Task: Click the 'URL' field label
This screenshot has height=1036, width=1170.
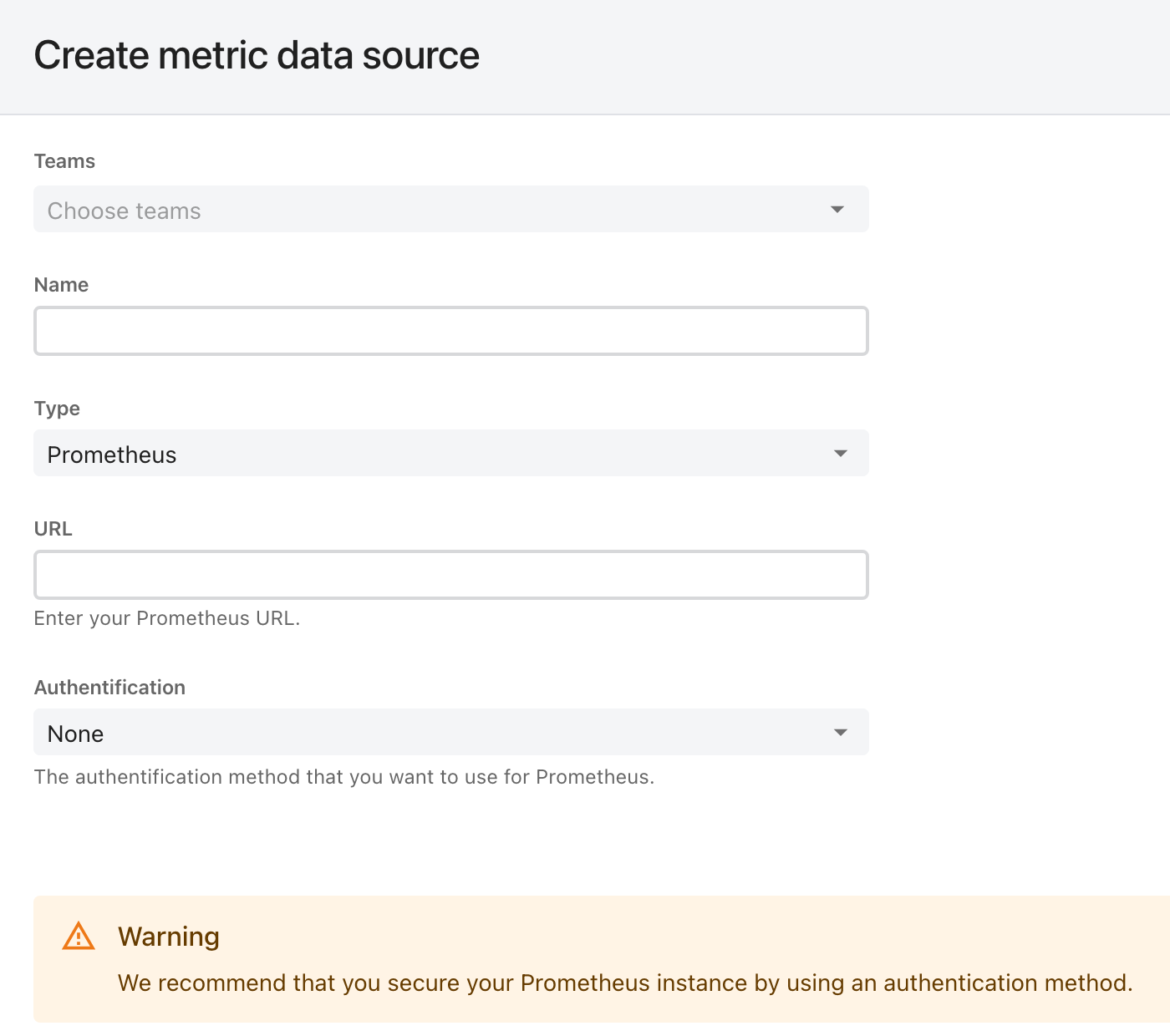Action: tap(53, 529)
